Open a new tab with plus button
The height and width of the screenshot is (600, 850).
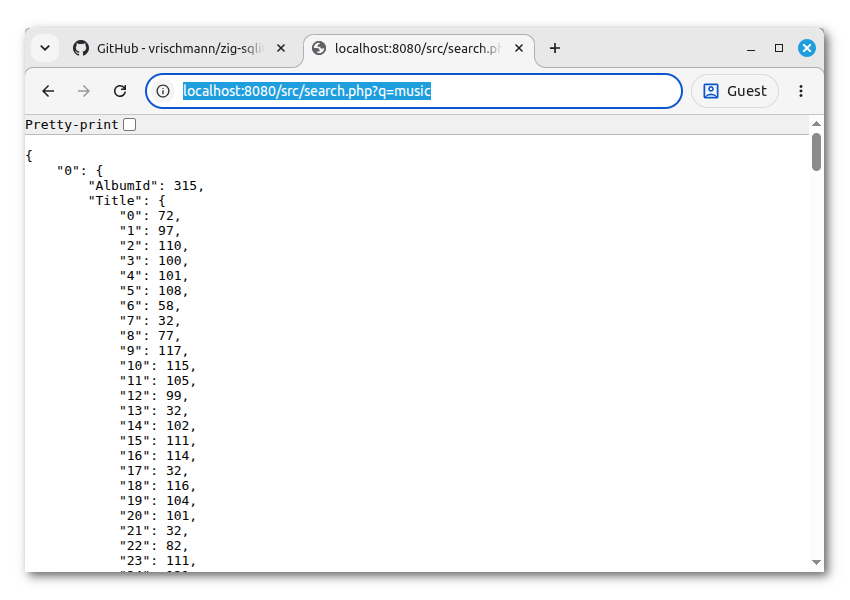point(555,48)
